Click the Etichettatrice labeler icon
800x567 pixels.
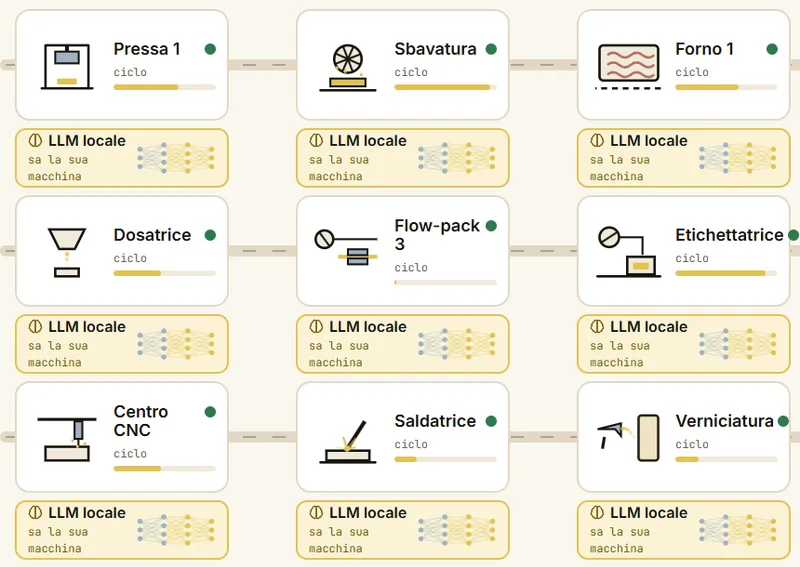point(629,252)
